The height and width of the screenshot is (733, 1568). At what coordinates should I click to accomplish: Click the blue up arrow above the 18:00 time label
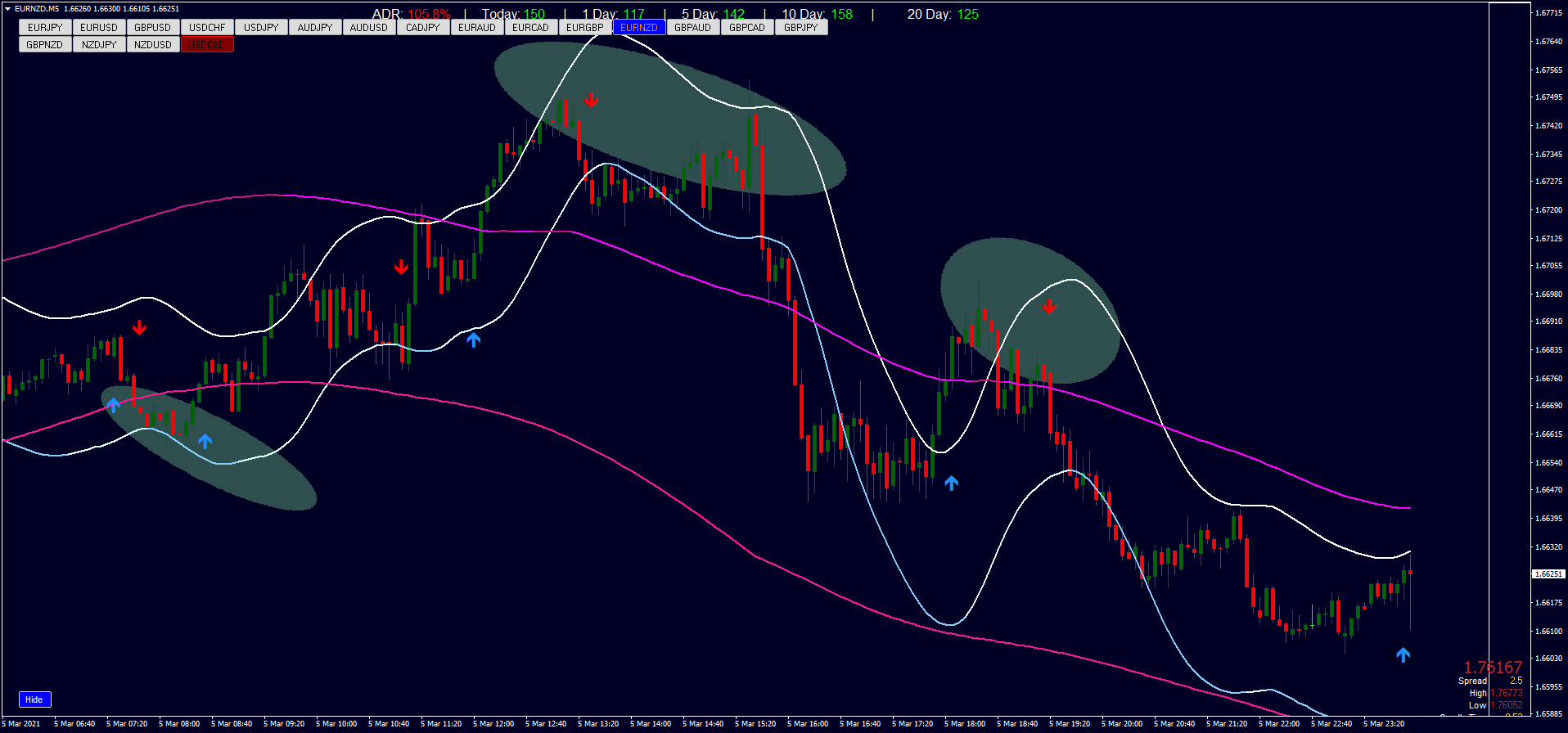[951, 483]
